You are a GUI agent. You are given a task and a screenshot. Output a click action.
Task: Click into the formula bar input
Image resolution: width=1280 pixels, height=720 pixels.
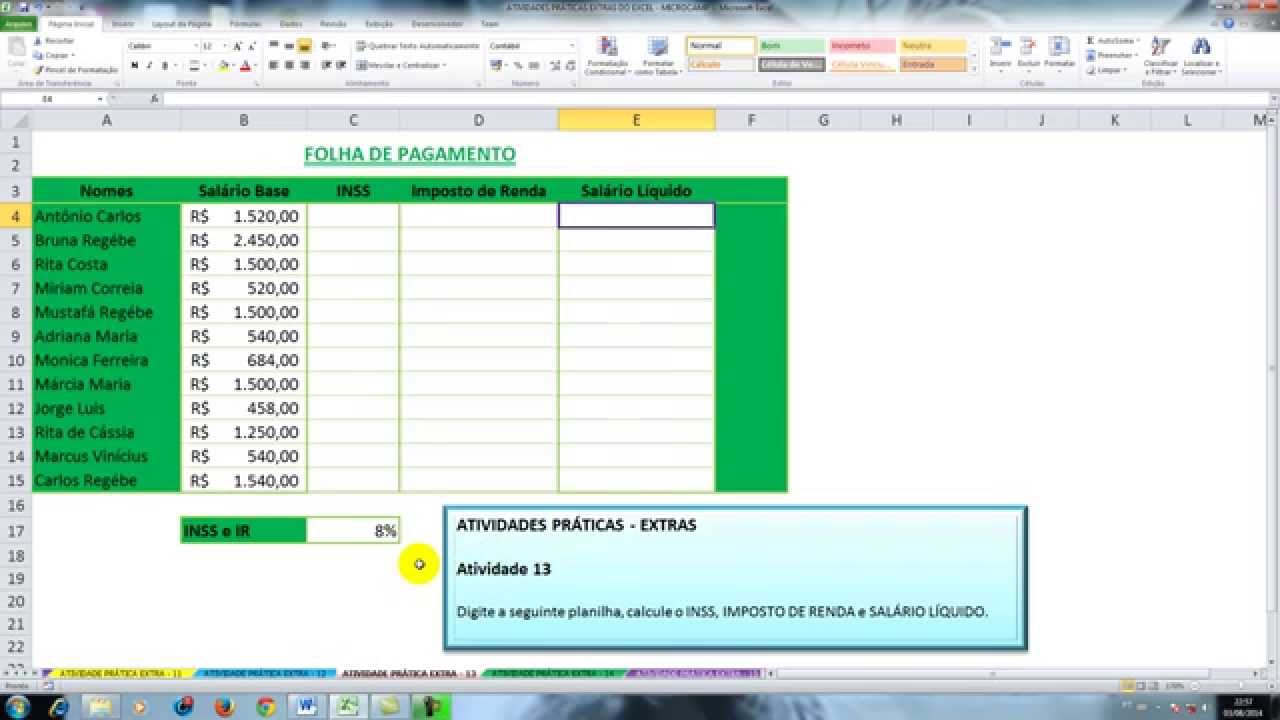click(714, 99)
